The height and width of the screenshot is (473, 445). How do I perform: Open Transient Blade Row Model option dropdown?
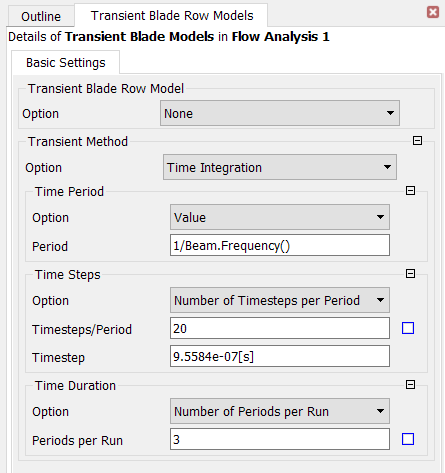[280, 113]
